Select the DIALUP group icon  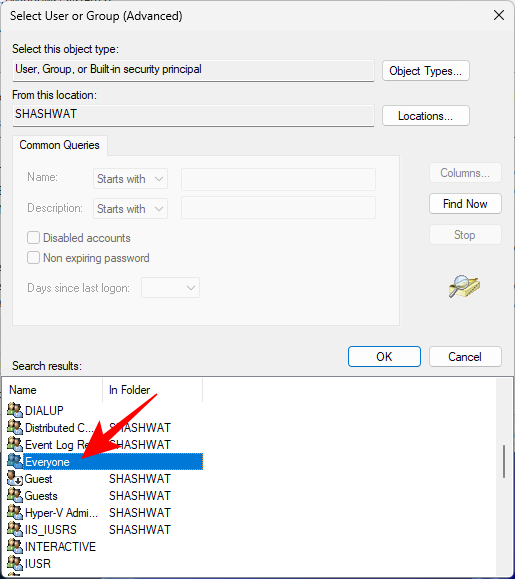pyautogui.click(x=15, y=410)
